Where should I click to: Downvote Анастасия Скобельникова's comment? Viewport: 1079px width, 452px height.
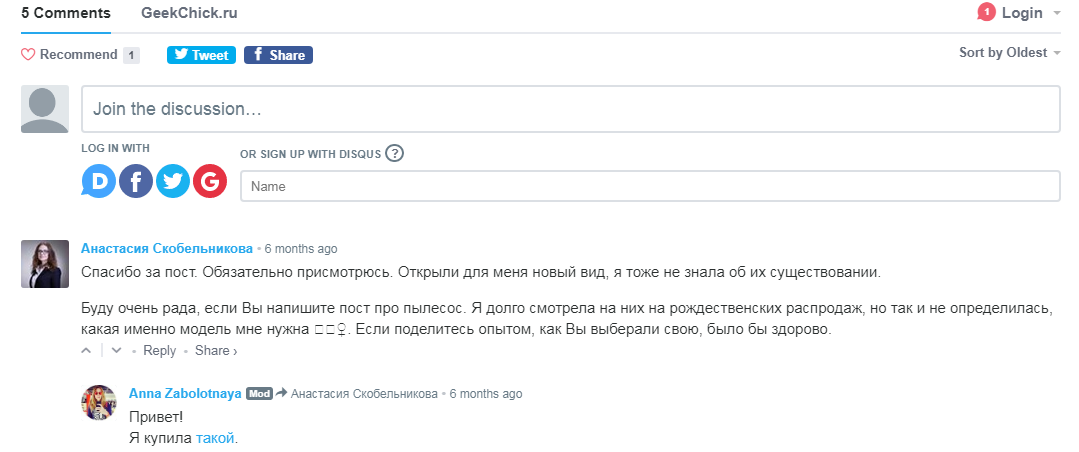pyautogui.click(x=116, y=350)
